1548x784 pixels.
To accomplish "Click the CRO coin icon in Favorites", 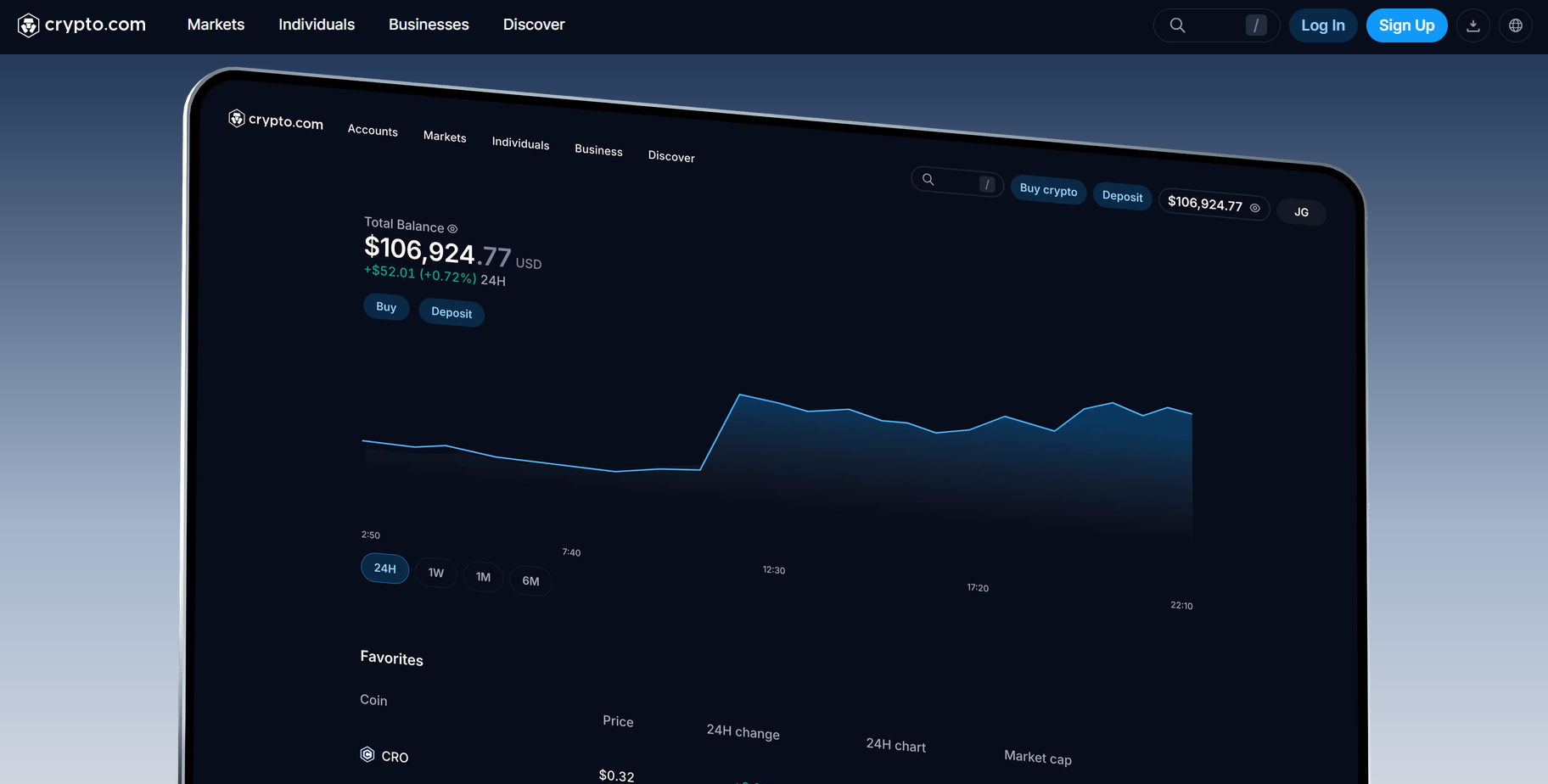I will [x=367, y=753].
